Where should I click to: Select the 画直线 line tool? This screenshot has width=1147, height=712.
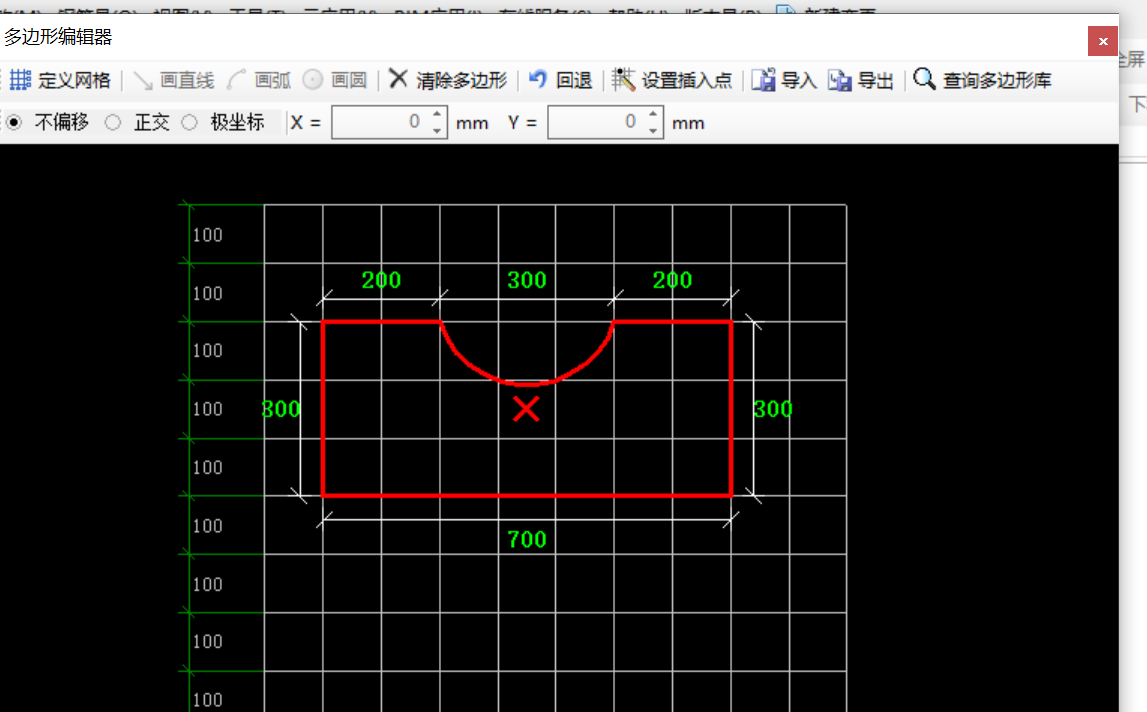[x=174, y=80]
